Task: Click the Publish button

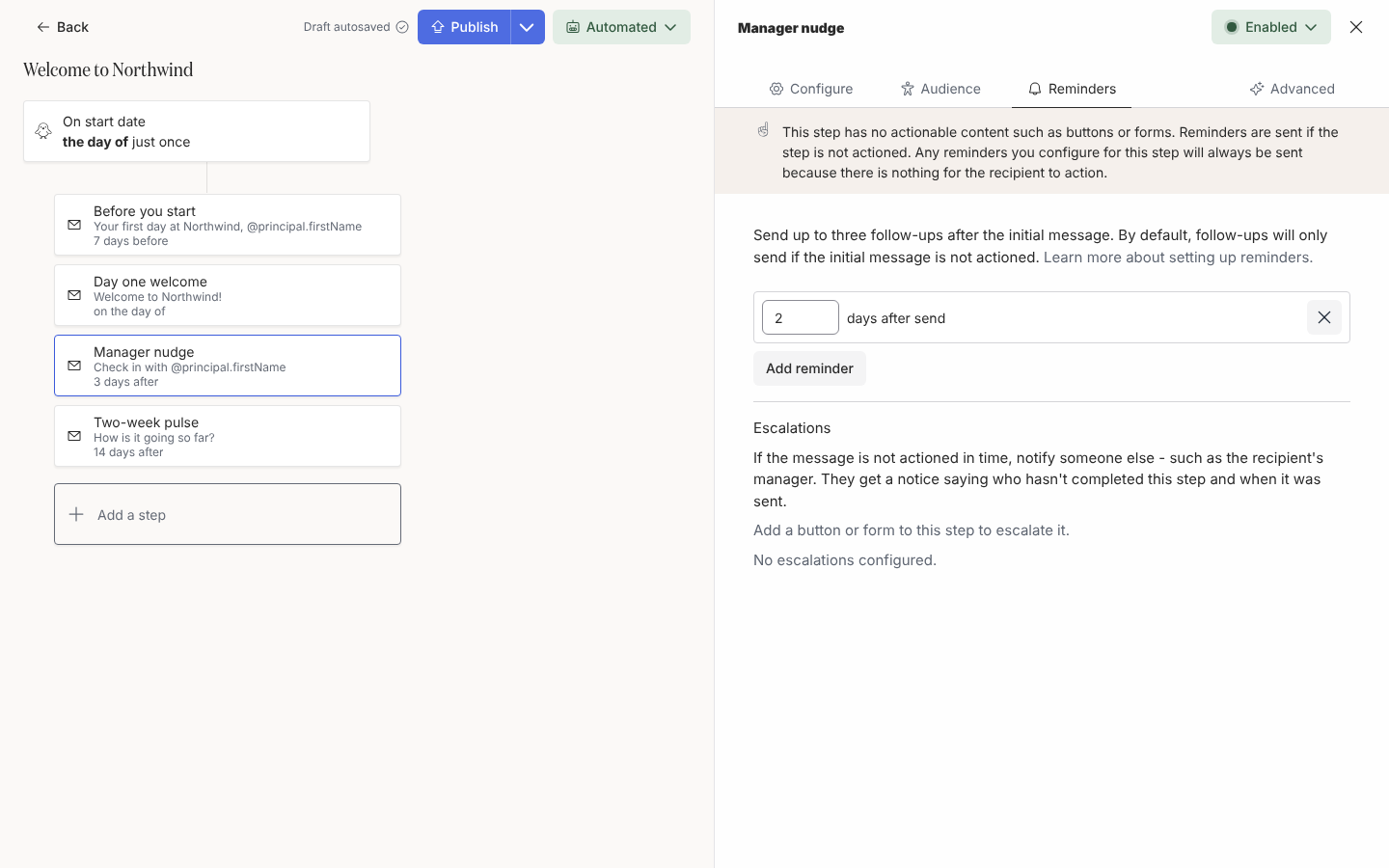Action: pos(464,27)
